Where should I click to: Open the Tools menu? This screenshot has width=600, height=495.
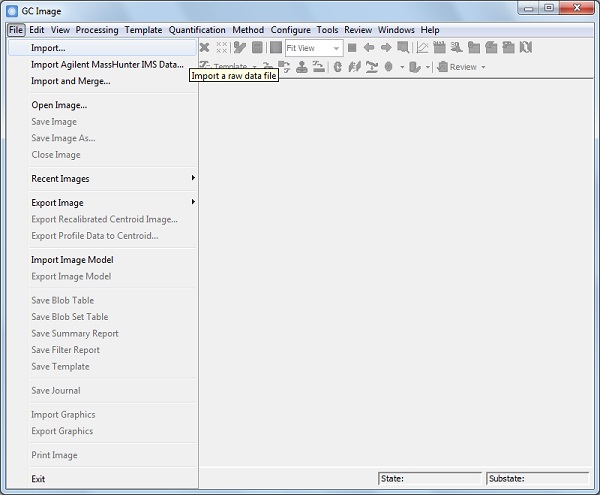point(328,30)
